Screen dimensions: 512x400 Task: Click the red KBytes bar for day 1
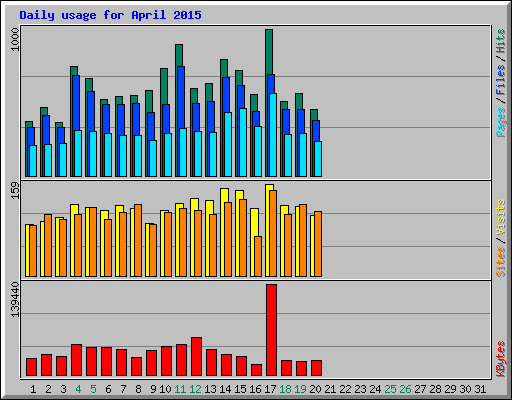31,367
